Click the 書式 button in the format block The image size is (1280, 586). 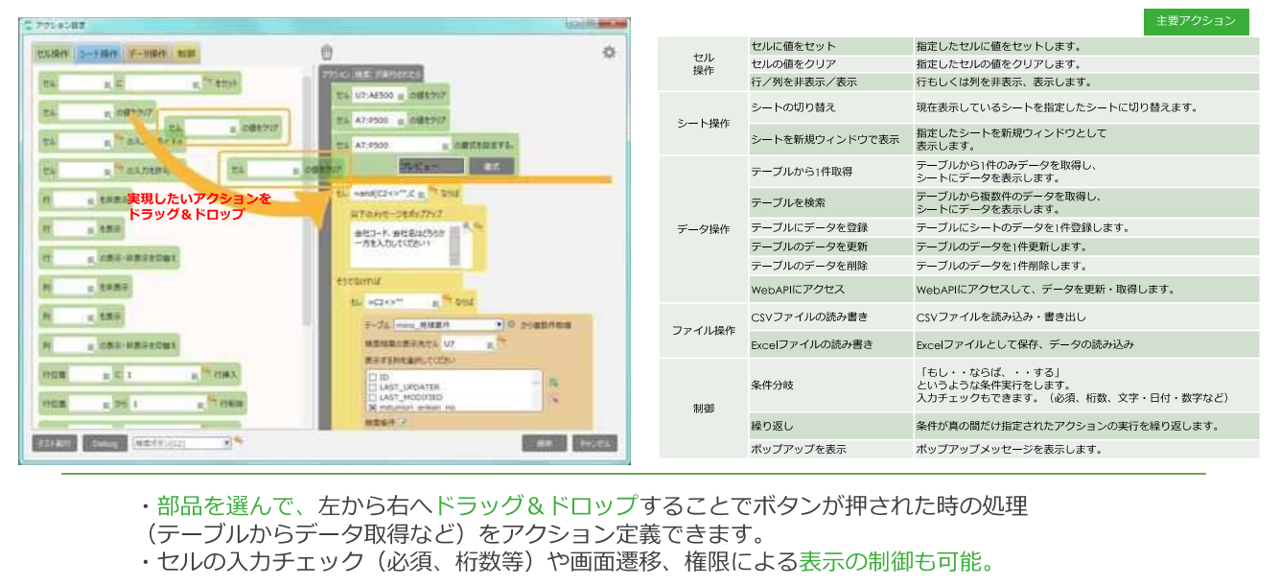pos(491,165)
